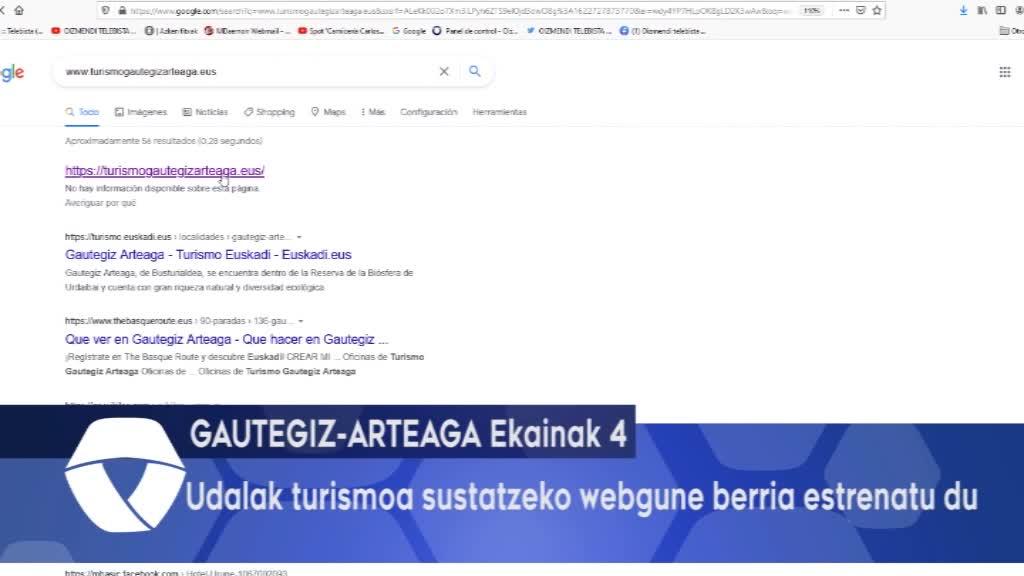Toggle the sidebar icon in toolbar
Viewport: 1024px width, 576px height.
pyautogui.click(x=1000, y=10)
